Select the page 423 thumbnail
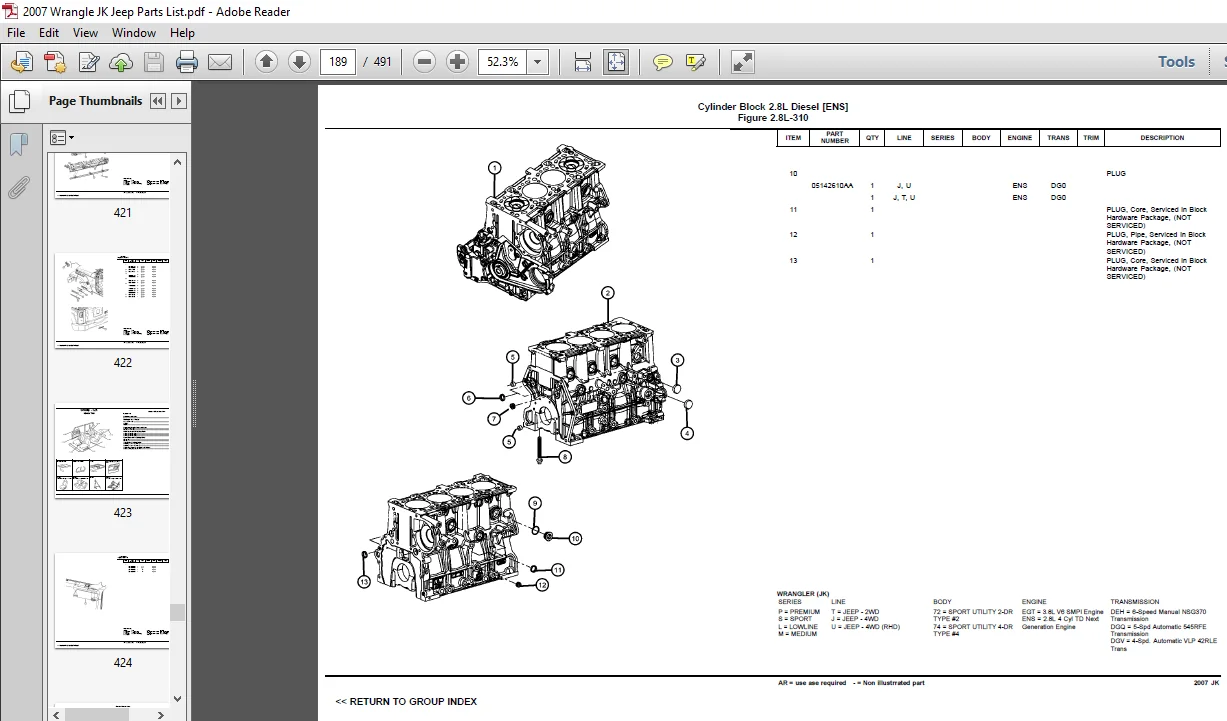Screen dimensions: 1227x721 (112, 451)
